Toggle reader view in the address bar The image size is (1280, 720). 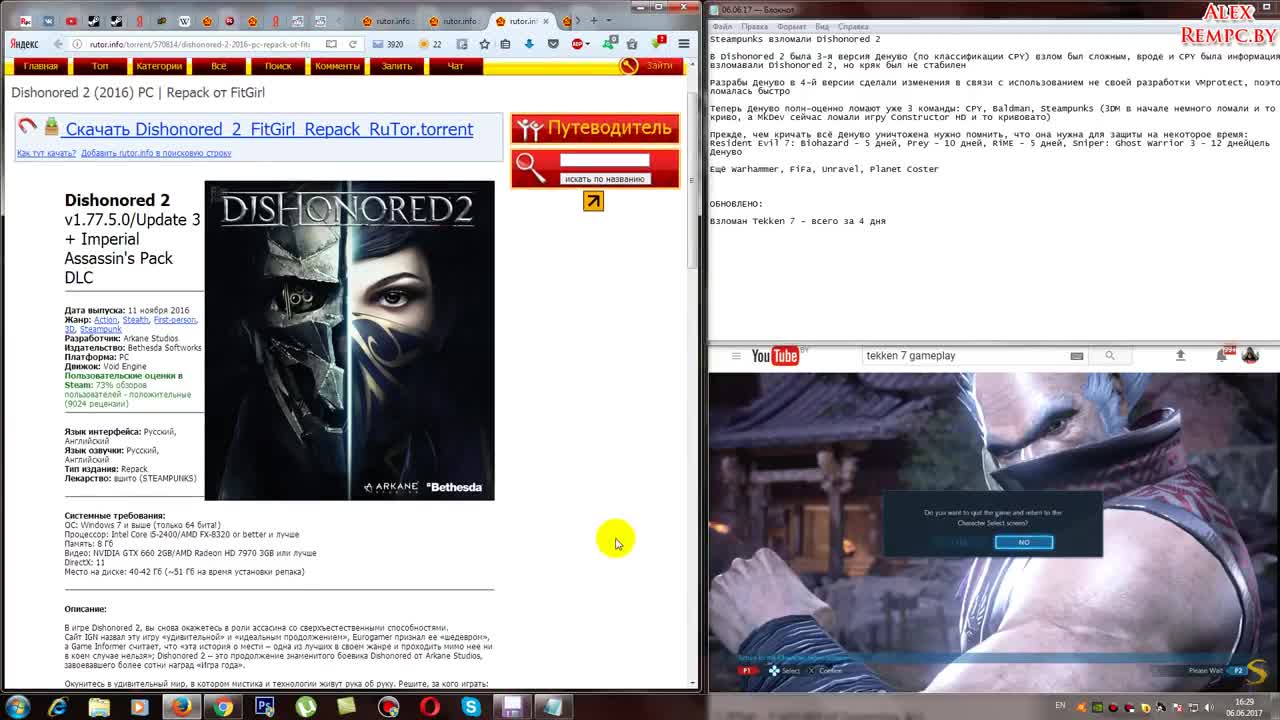(331, 44)
